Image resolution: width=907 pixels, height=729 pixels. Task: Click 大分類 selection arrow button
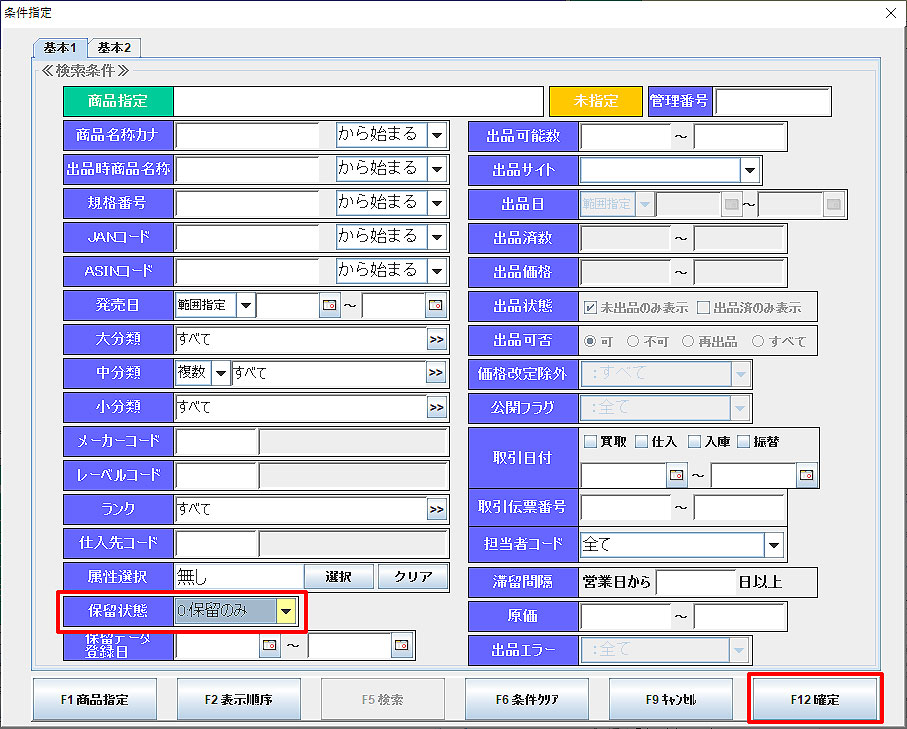click(436, 340)
